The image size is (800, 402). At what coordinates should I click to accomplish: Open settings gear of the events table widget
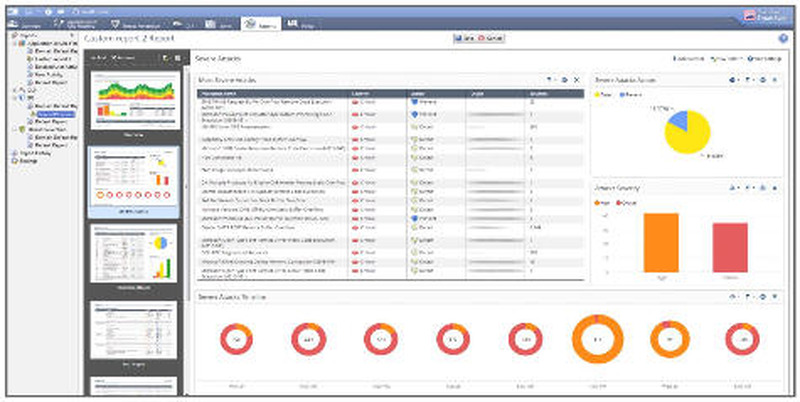565,79
